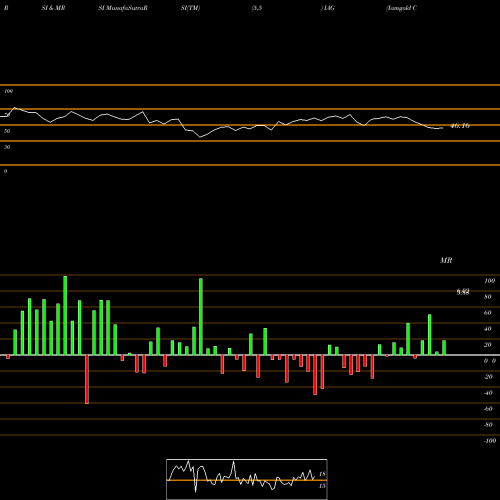Click the '(5,5' parameter text in the header

[257, 8]
